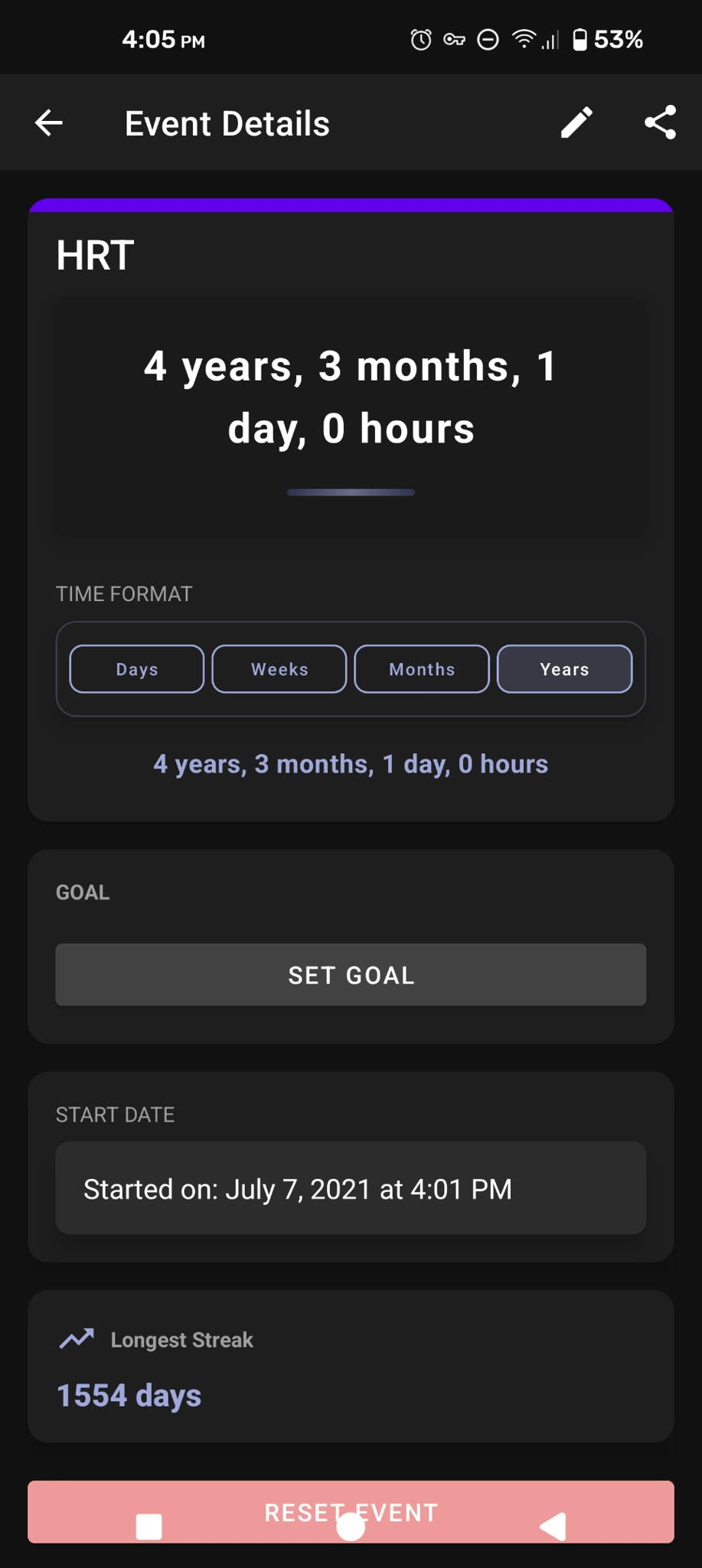Tap the Wi-Fi status icon
The image size is (702, 1568).
click(x=524, y=38)
